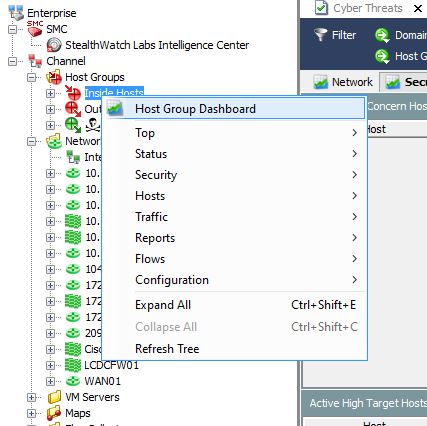
Task: Click the Maps folder icon
Action: pyautogui.click(x=54, y=413)
